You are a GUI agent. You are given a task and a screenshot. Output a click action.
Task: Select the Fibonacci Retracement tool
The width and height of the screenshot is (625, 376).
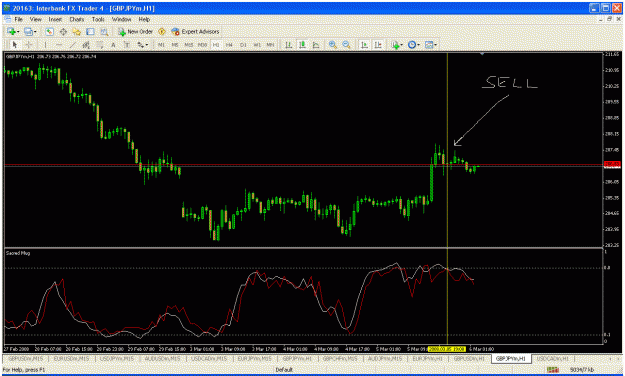[100, 45]
